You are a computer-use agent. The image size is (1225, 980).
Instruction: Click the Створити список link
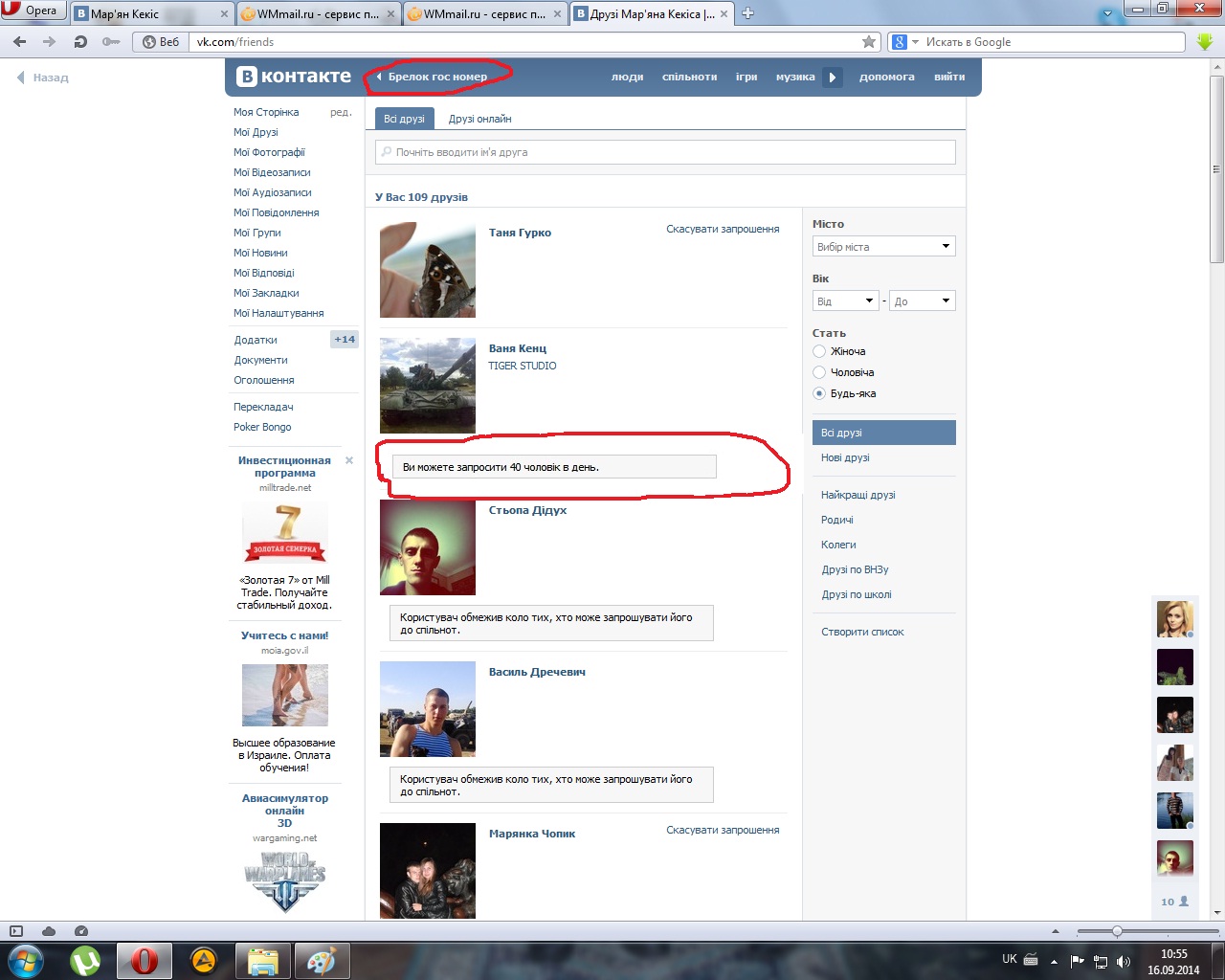[x=862, y=632]
